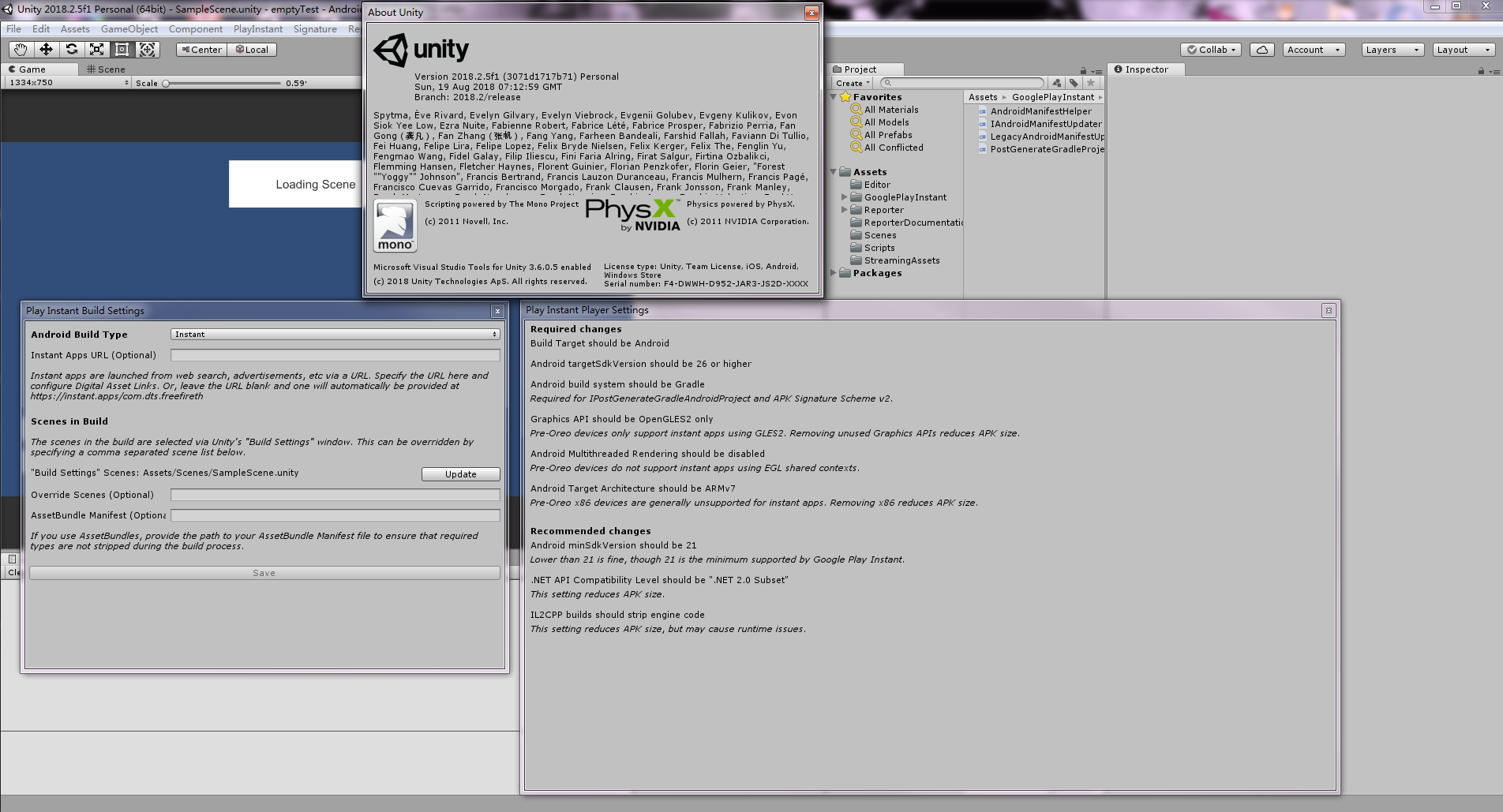Open the Layout dropdown
This screenshot has height=812, width=1503.
tap(1464, 50)
